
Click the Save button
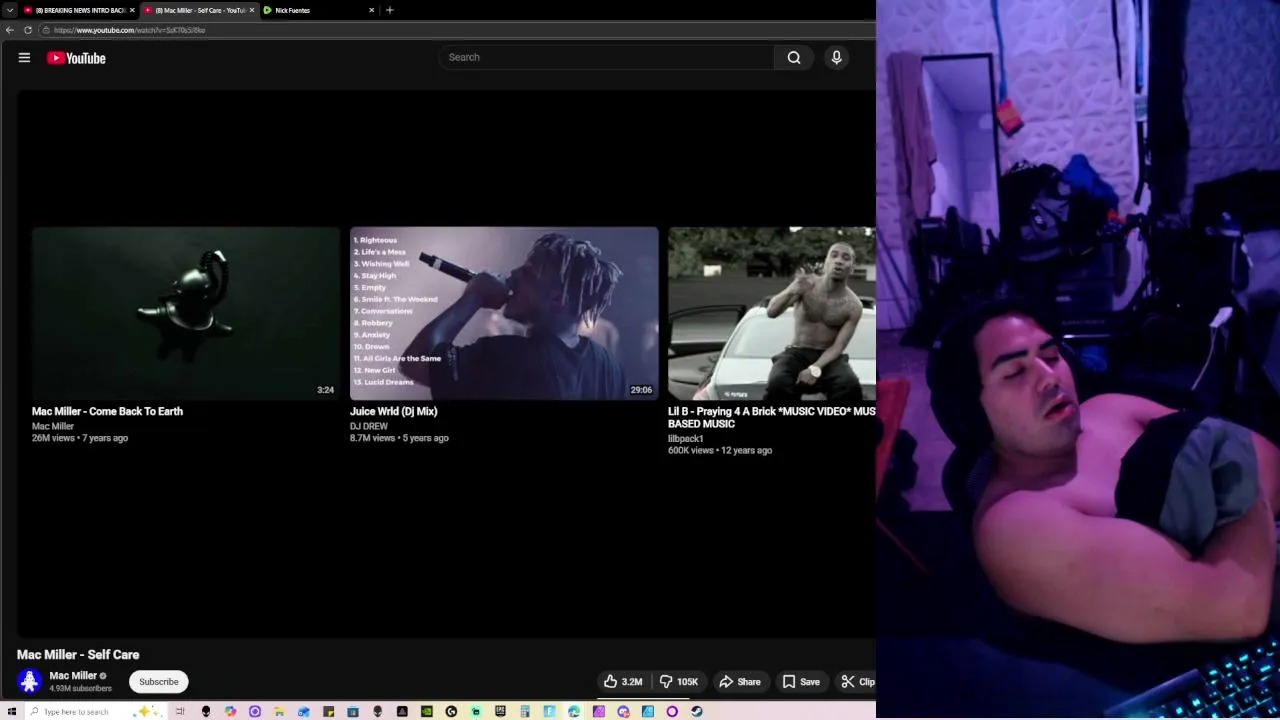[x=801, y=682]
